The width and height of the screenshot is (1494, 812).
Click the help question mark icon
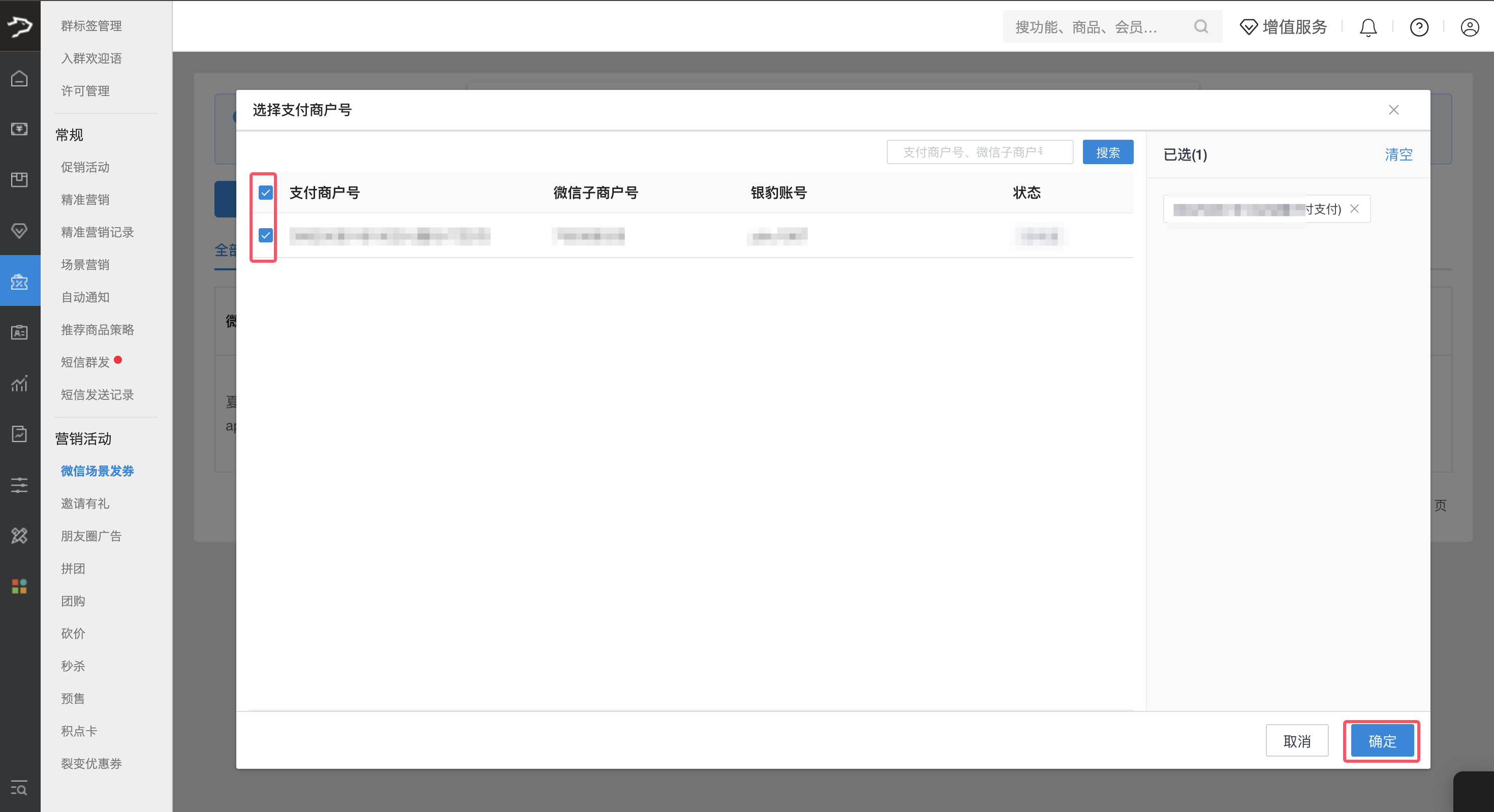click(1419, 27)
